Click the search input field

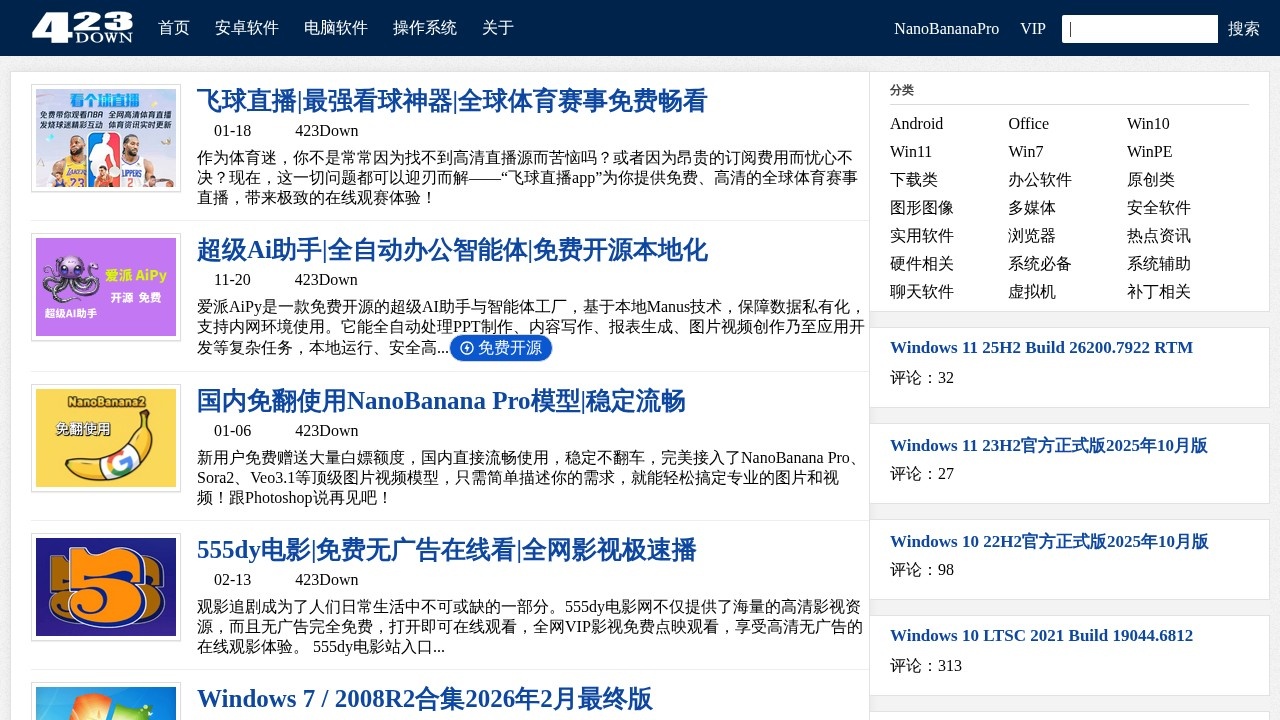(x=1139, y=29)
